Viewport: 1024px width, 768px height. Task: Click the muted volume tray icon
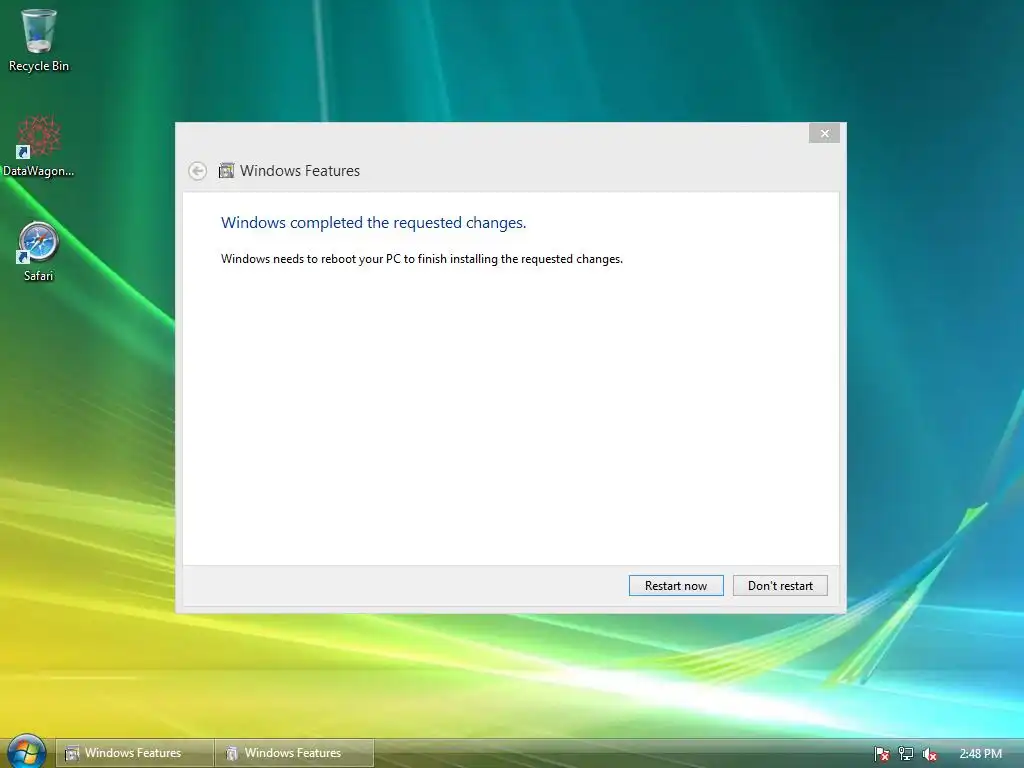point(929,754)
